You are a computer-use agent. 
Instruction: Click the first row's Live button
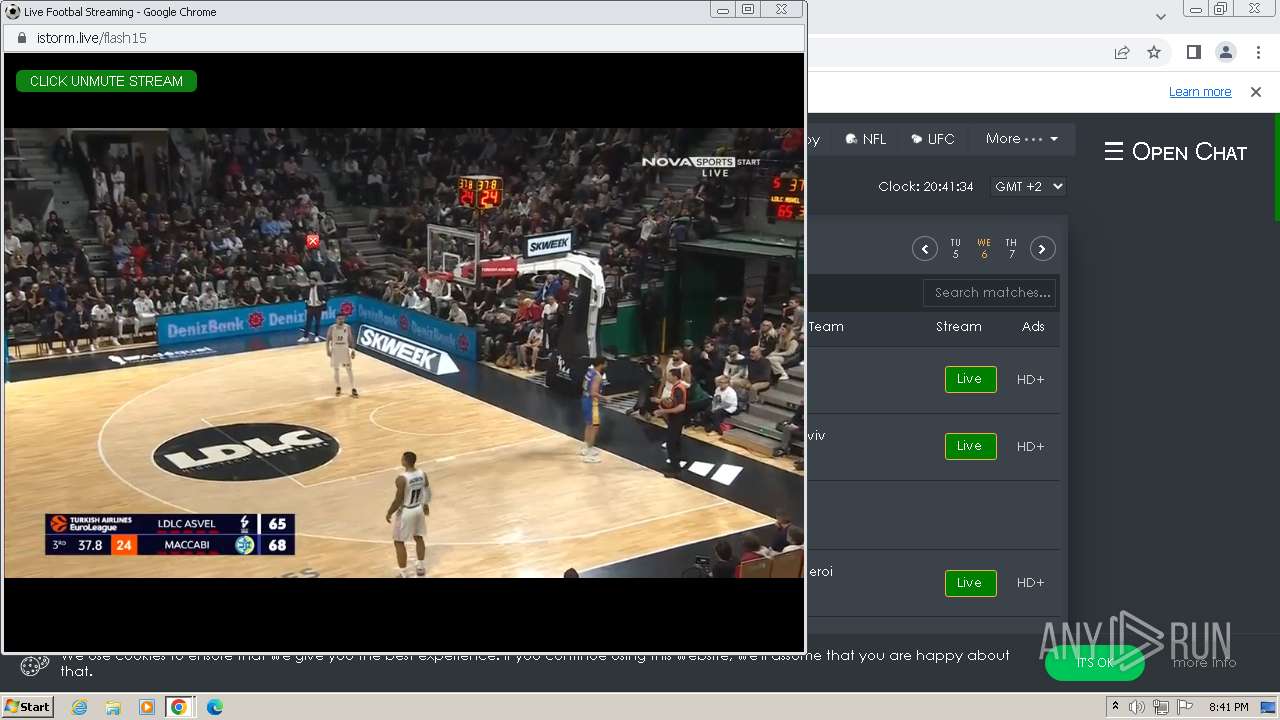(970, 379)
